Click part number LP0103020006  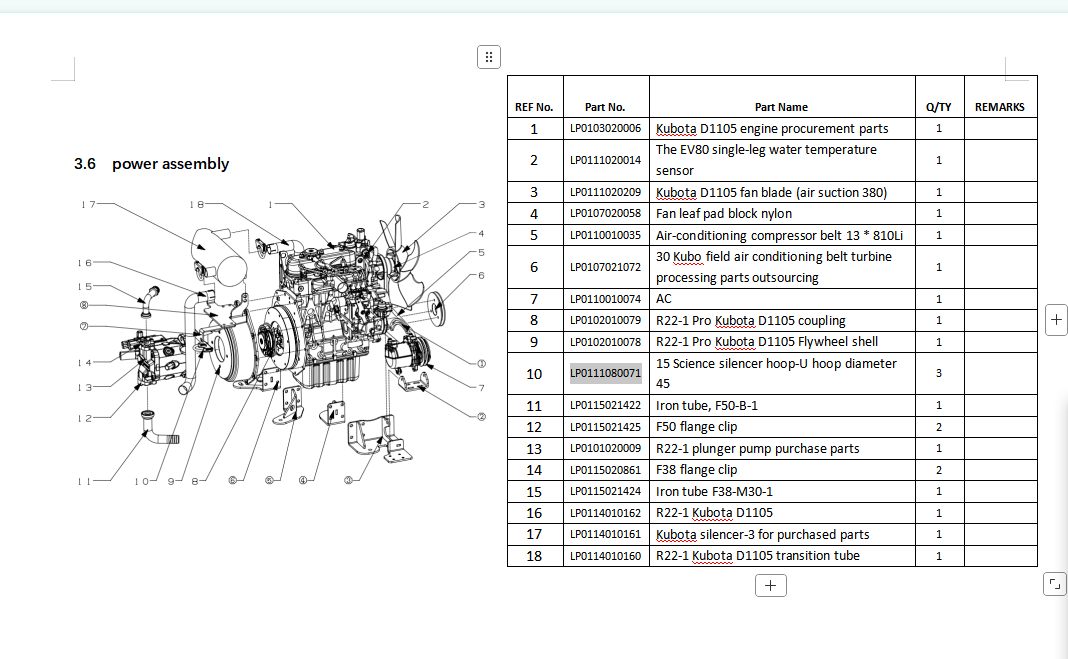(606, 129)
